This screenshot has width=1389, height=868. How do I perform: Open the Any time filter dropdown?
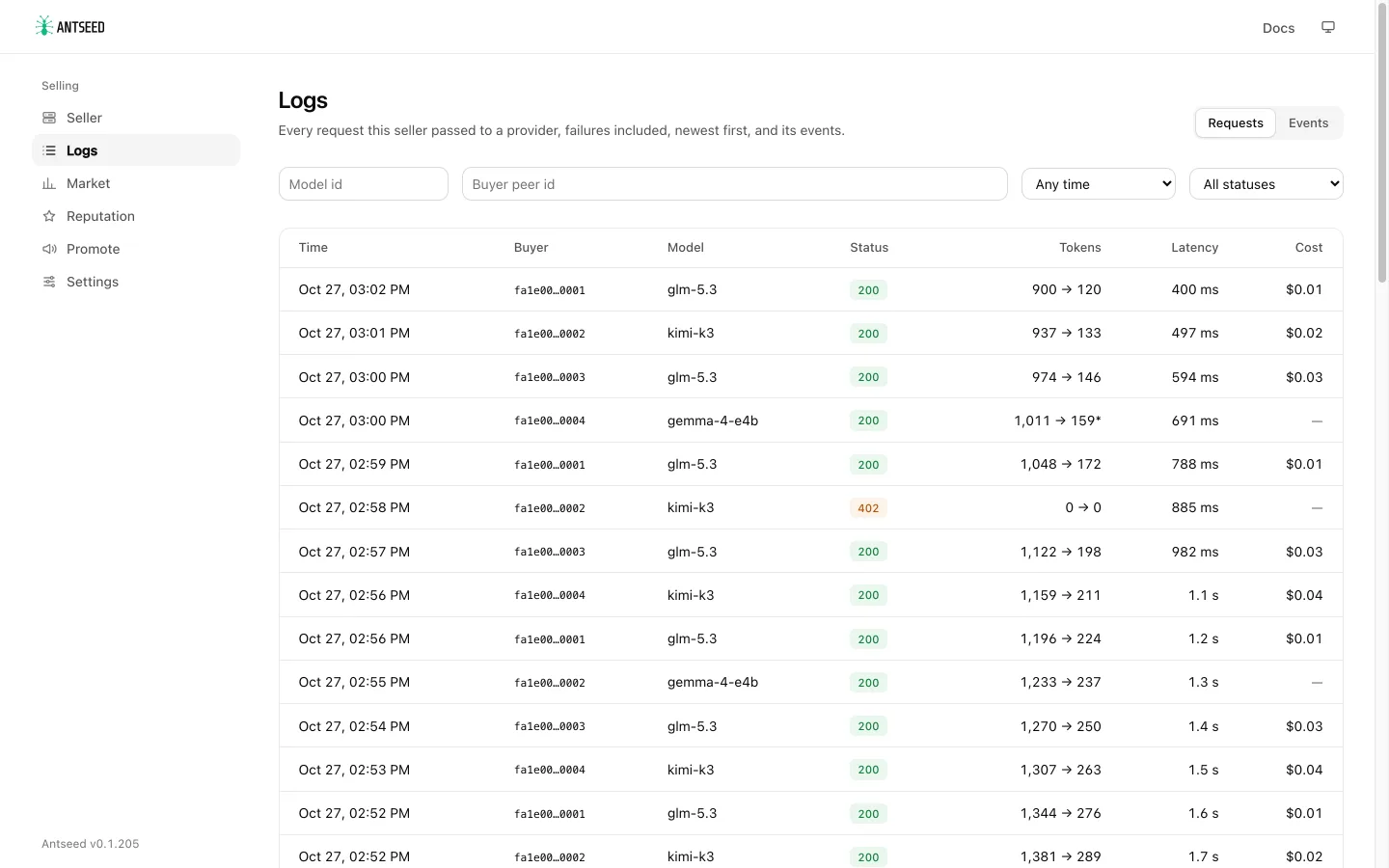point(1099,184)
